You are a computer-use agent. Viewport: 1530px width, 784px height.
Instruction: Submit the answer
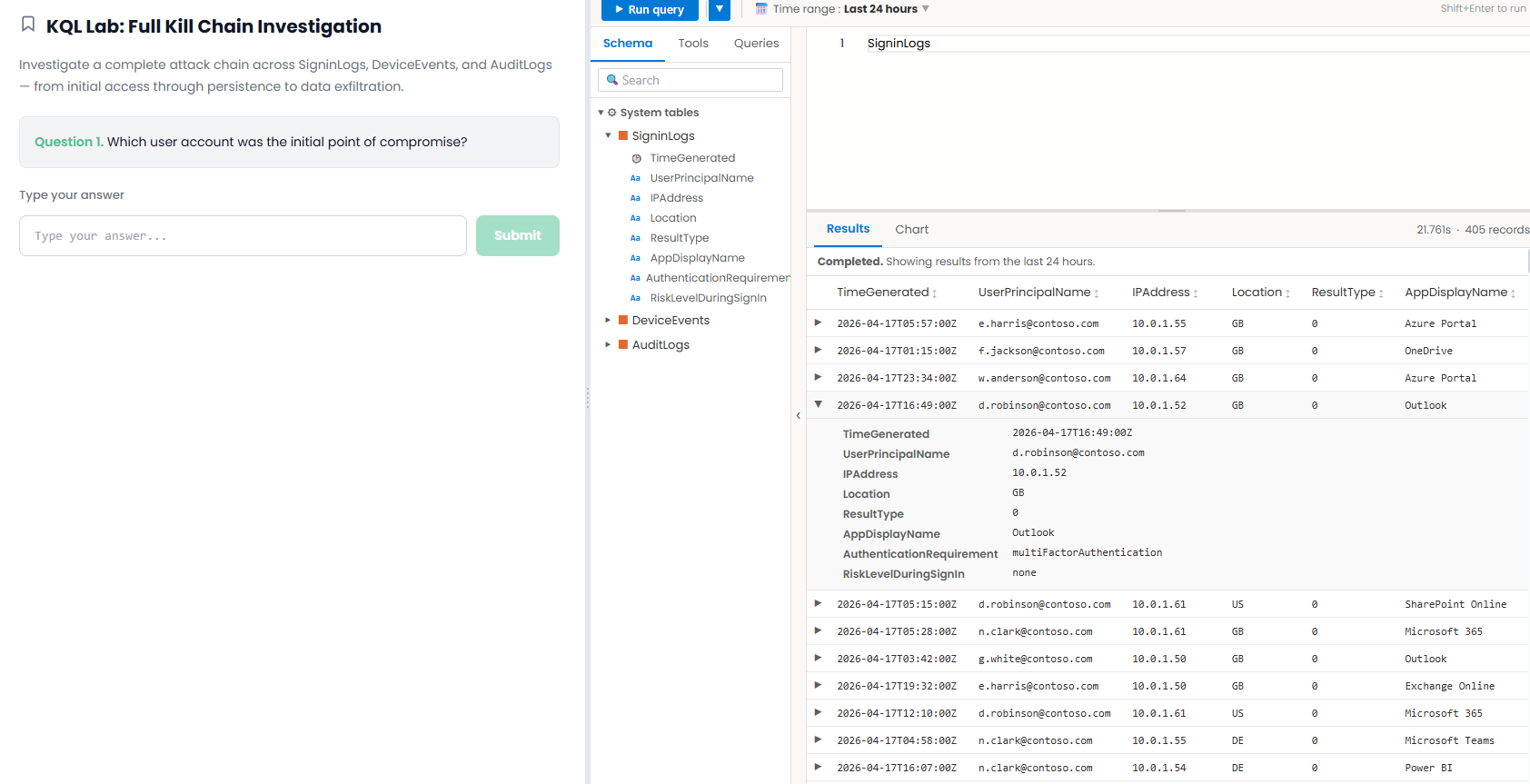(x=518, y=235)
